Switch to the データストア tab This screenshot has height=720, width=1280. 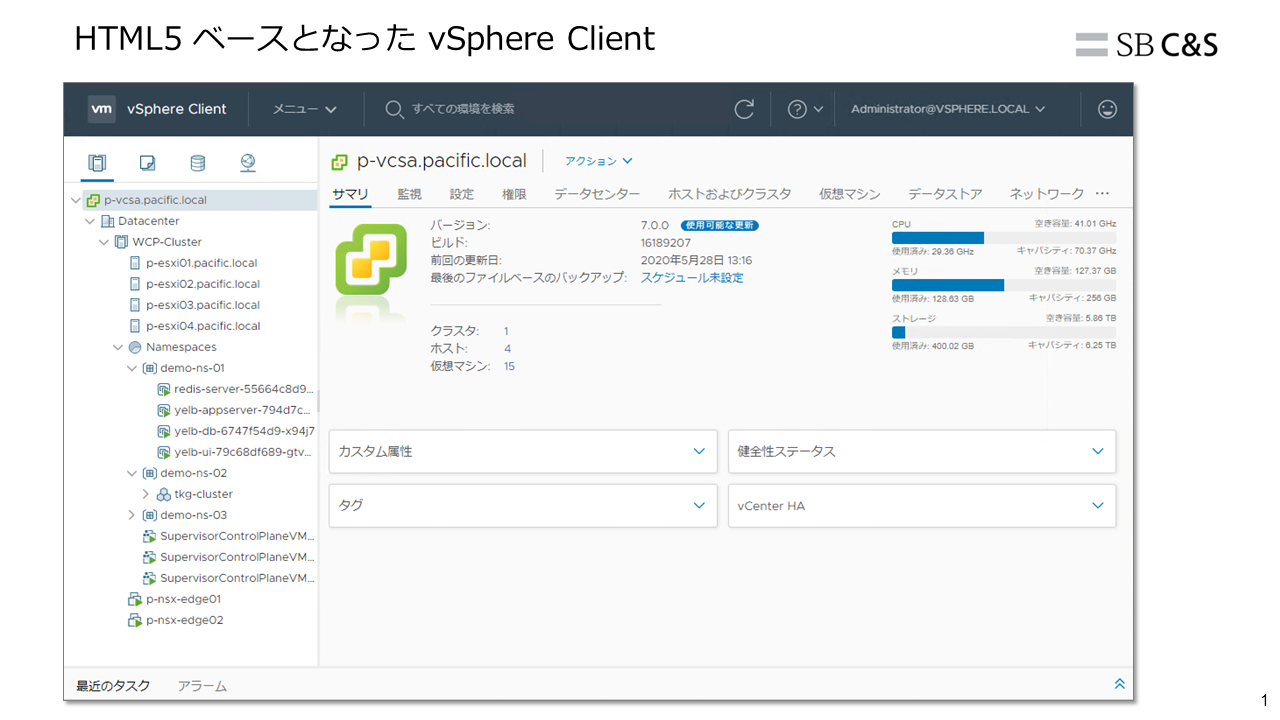point(945,194)
